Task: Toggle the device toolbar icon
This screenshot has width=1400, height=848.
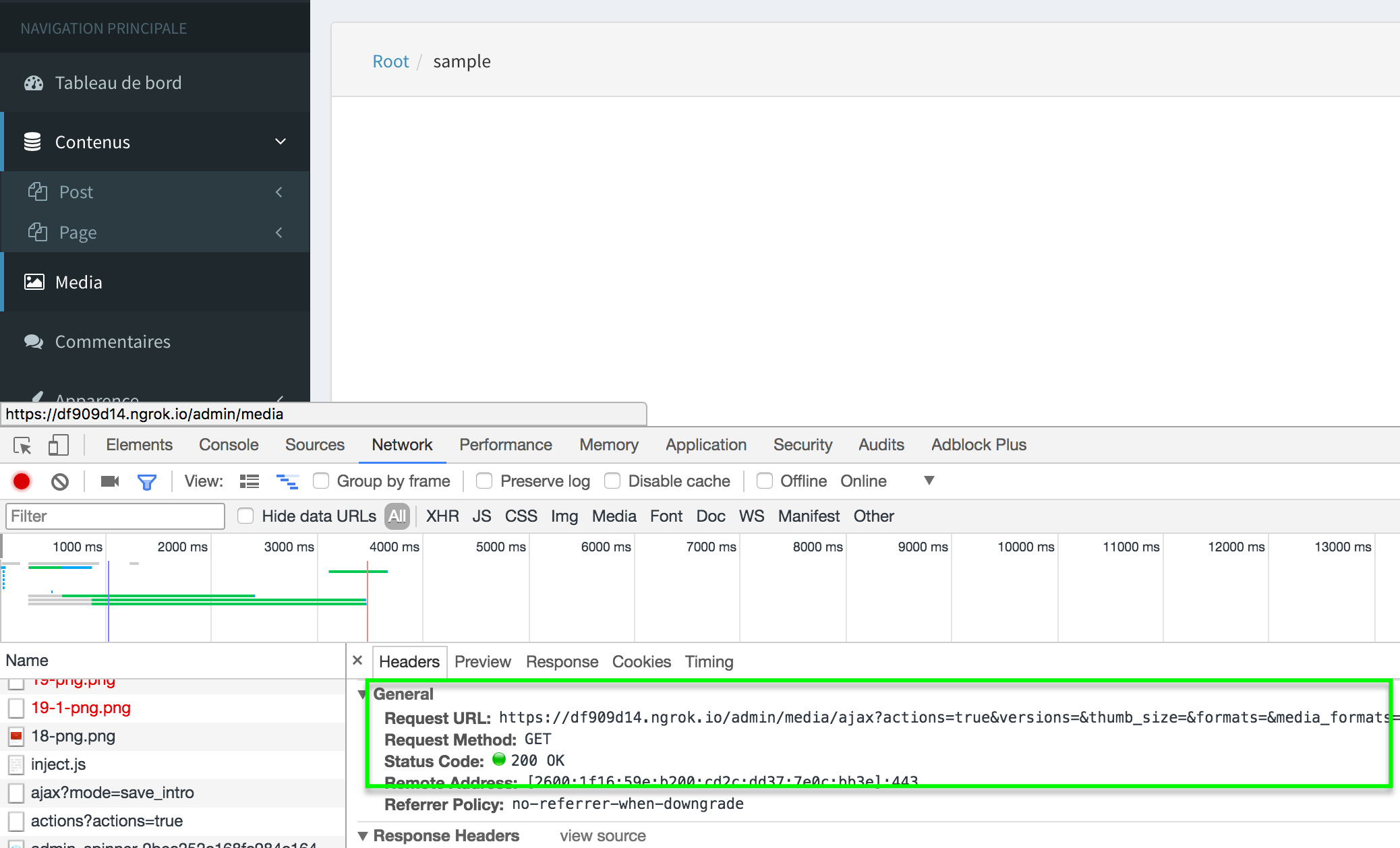Action: [59, 445]
